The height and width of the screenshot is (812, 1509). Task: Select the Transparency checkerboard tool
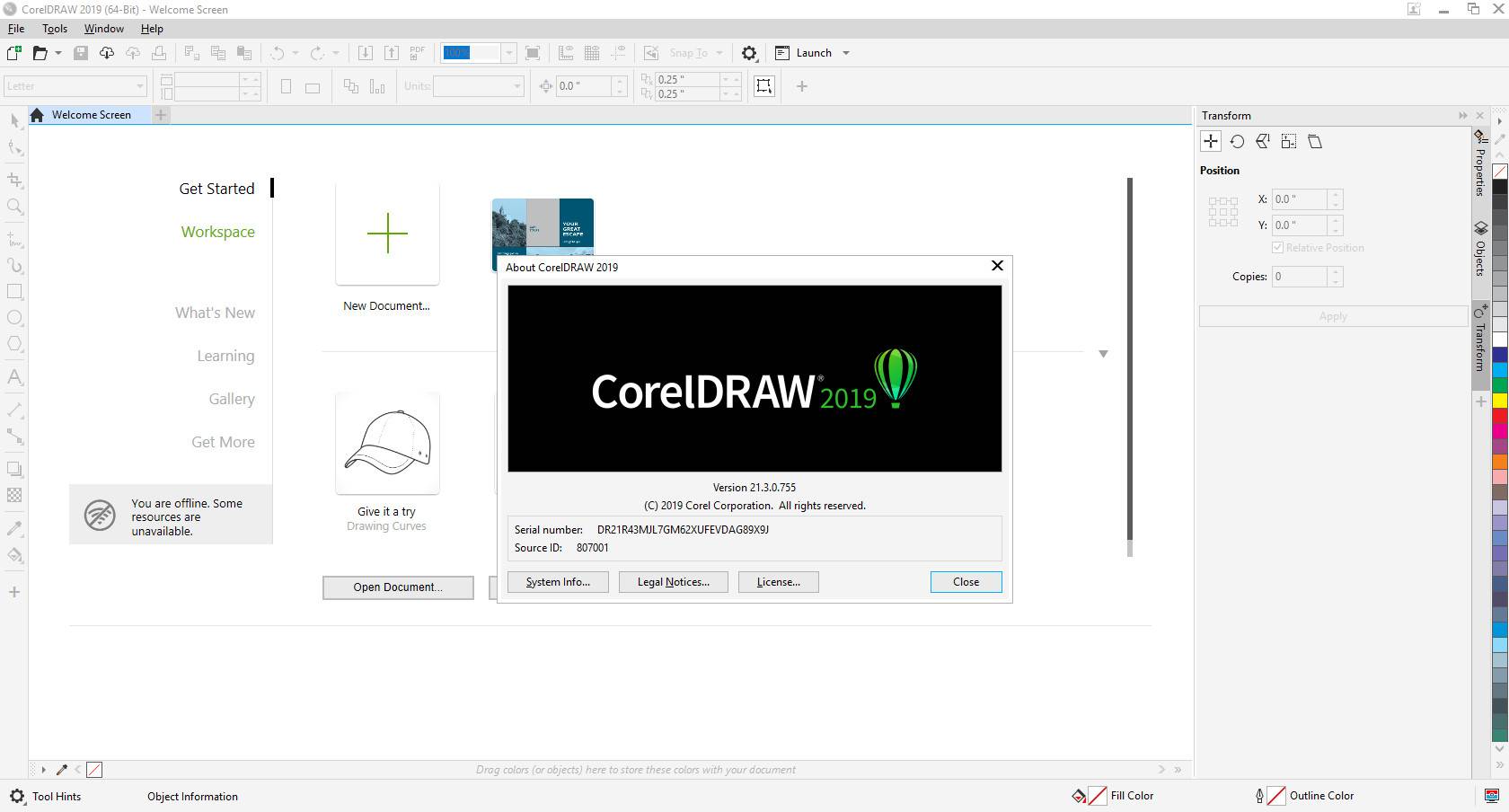pyautogui.click(x=14, y=495)
